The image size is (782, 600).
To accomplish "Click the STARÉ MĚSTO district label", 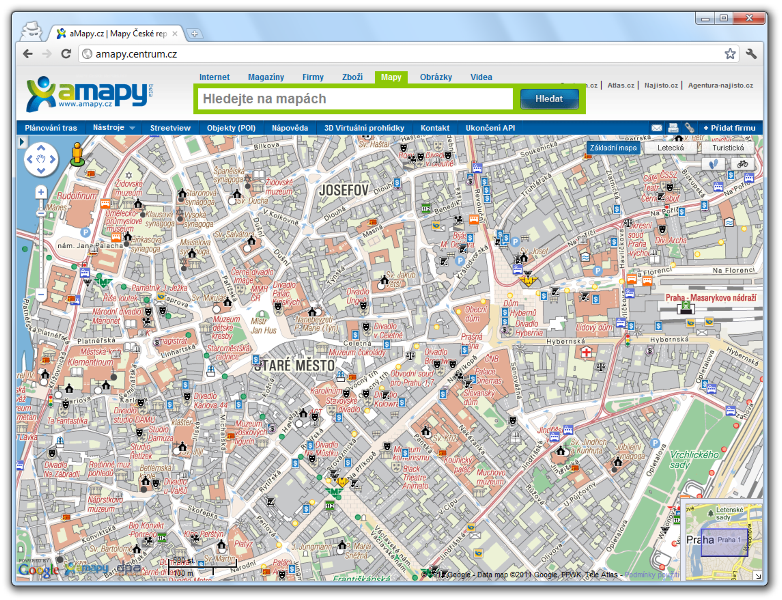I will [x=294, y=365].
